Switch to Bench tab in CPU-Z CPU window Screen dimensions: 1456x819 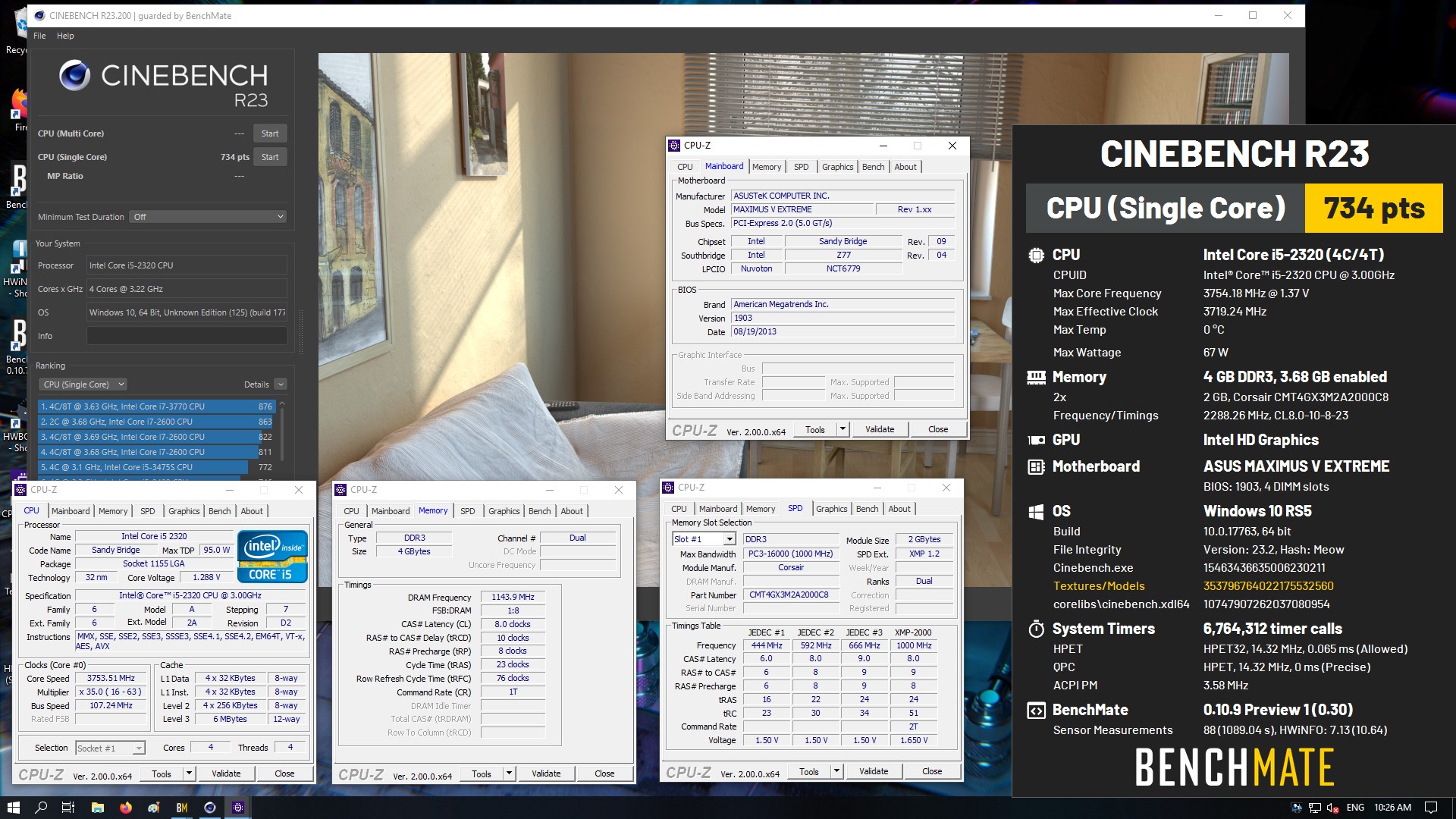(220, 511)
